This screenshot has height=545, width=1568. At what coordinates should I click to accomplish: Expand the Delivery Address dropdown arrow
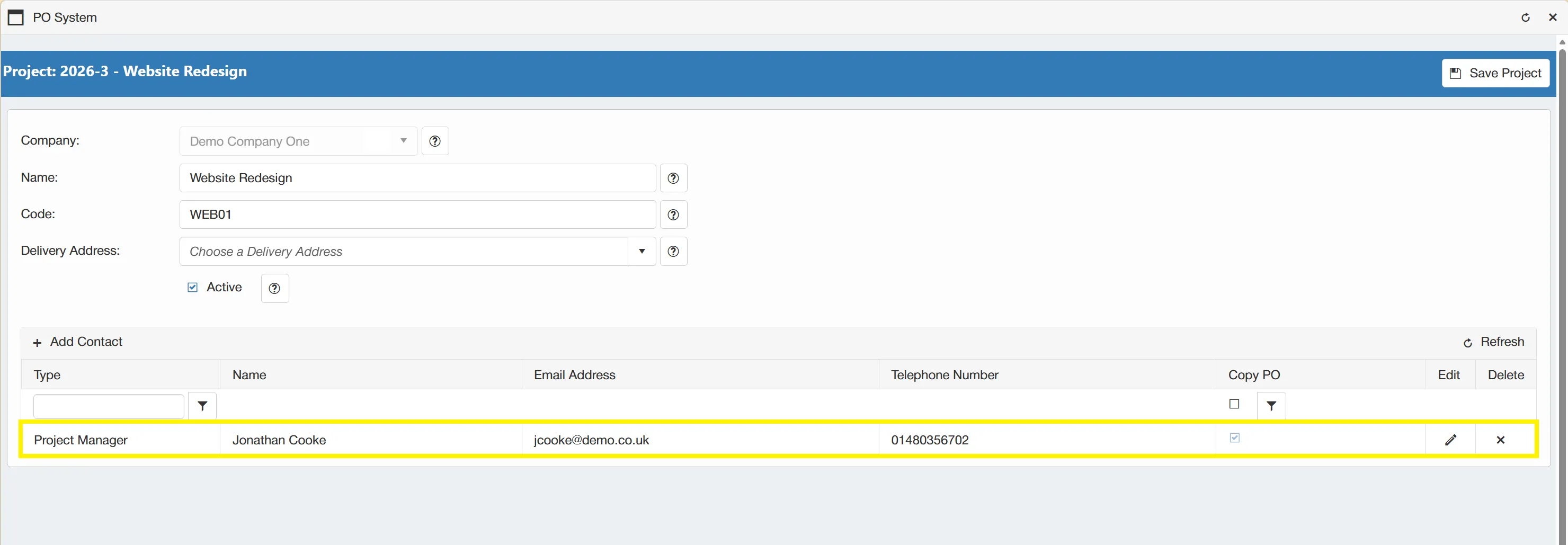click(642, 251)
